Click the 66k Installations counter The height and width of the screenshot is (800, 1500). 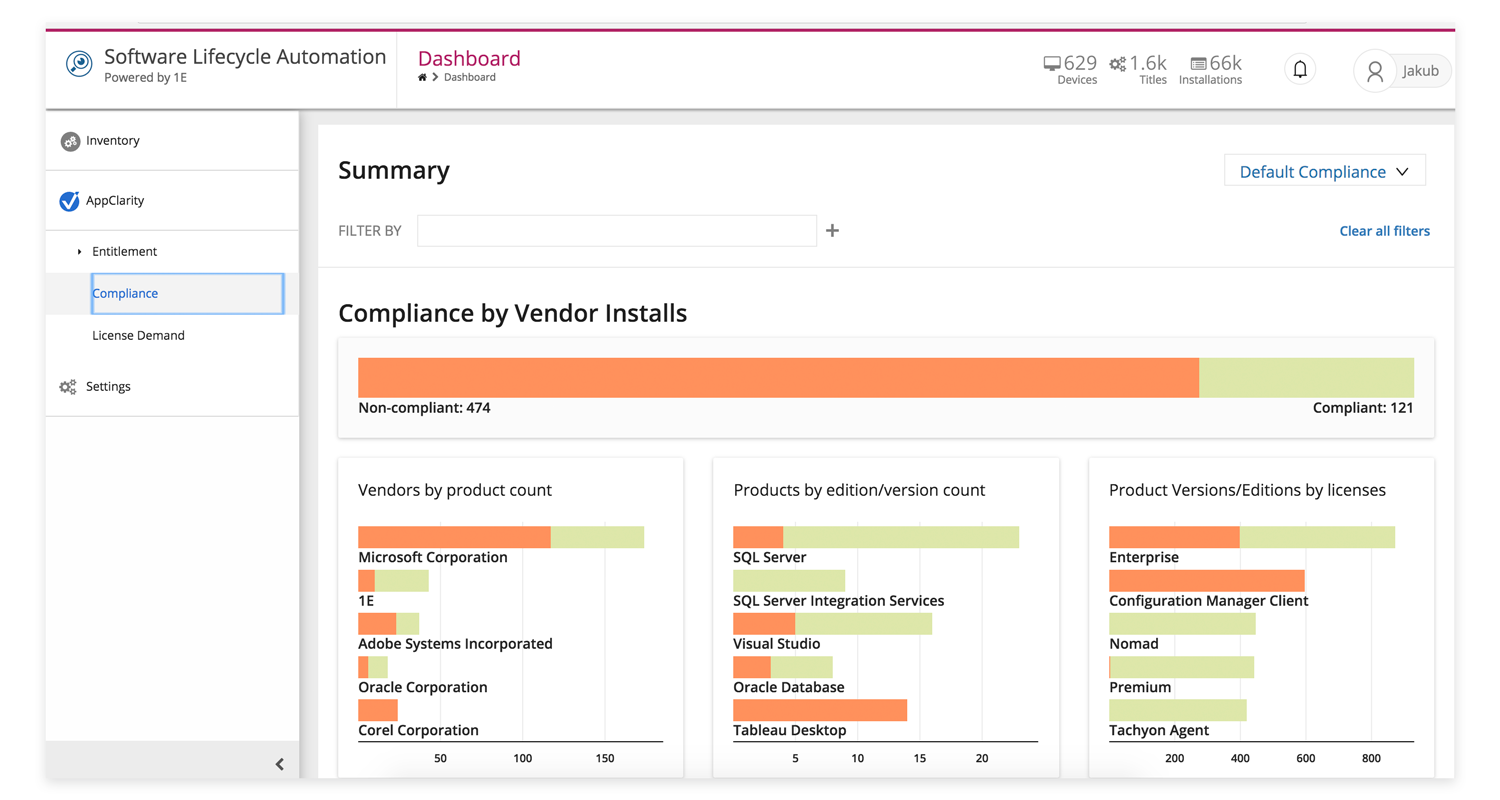[1211, 70]
